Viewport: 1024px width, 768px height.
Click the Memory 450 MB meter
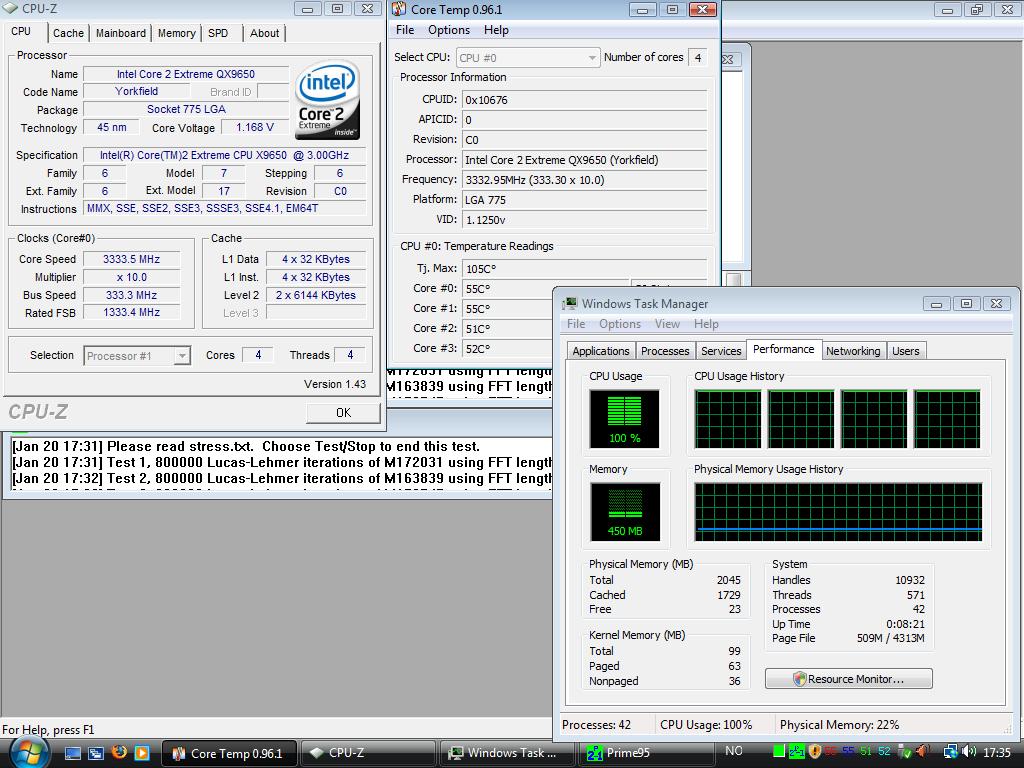coord(624,511)
